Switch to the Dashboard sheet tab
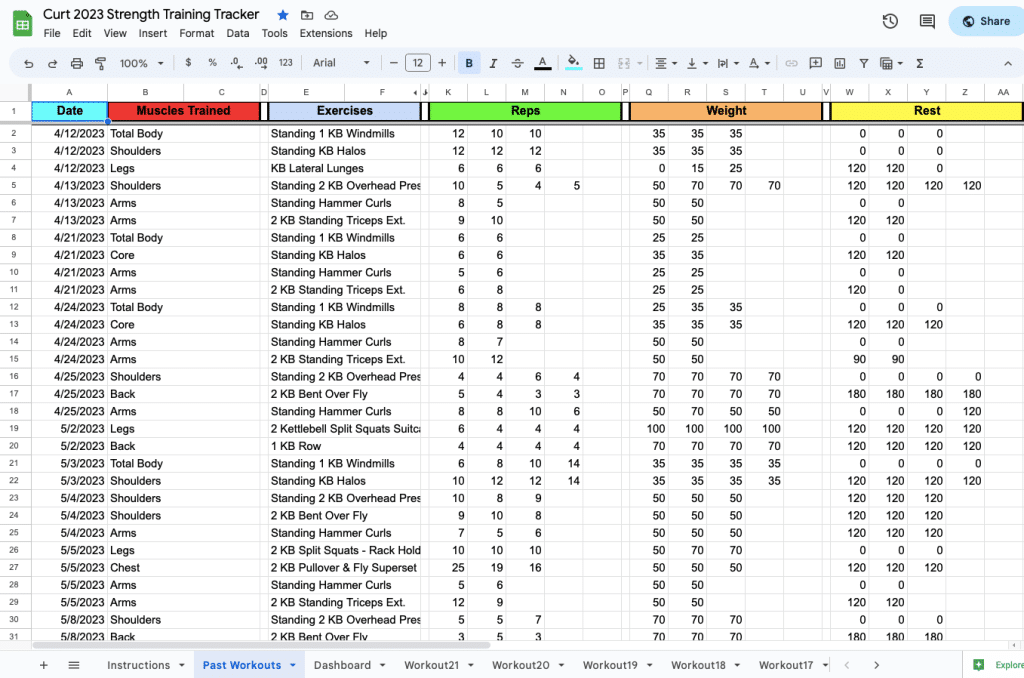The height and width of the screenshot is (678, 1024). (x=342, y=665)
